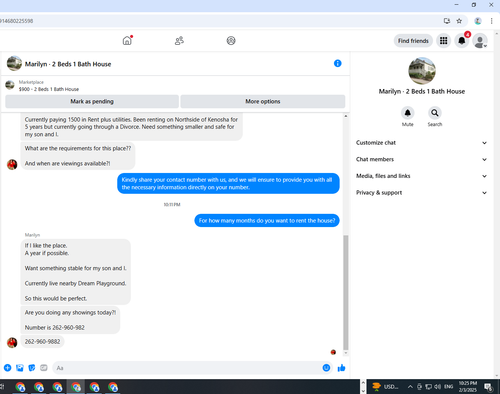Choose a sticker from the sticker icon

click(x=32, y=368)
